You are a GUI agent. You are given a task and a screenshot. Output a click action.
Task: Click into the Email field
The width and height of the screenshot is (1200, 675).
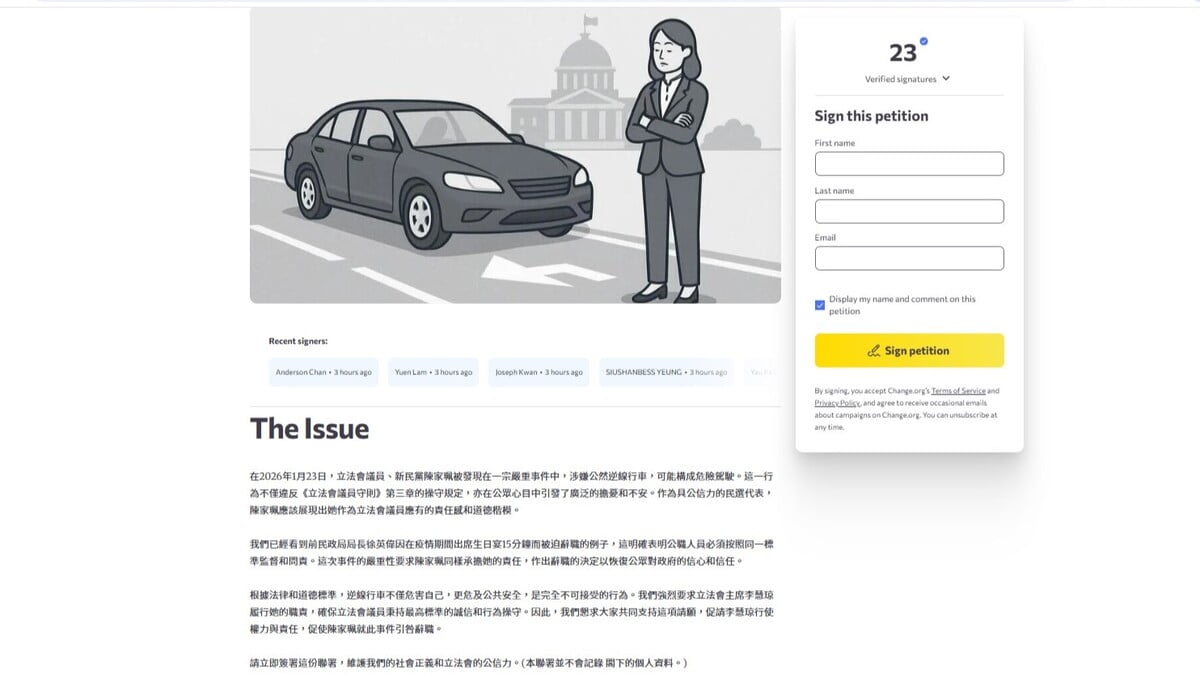pos(909,258)
